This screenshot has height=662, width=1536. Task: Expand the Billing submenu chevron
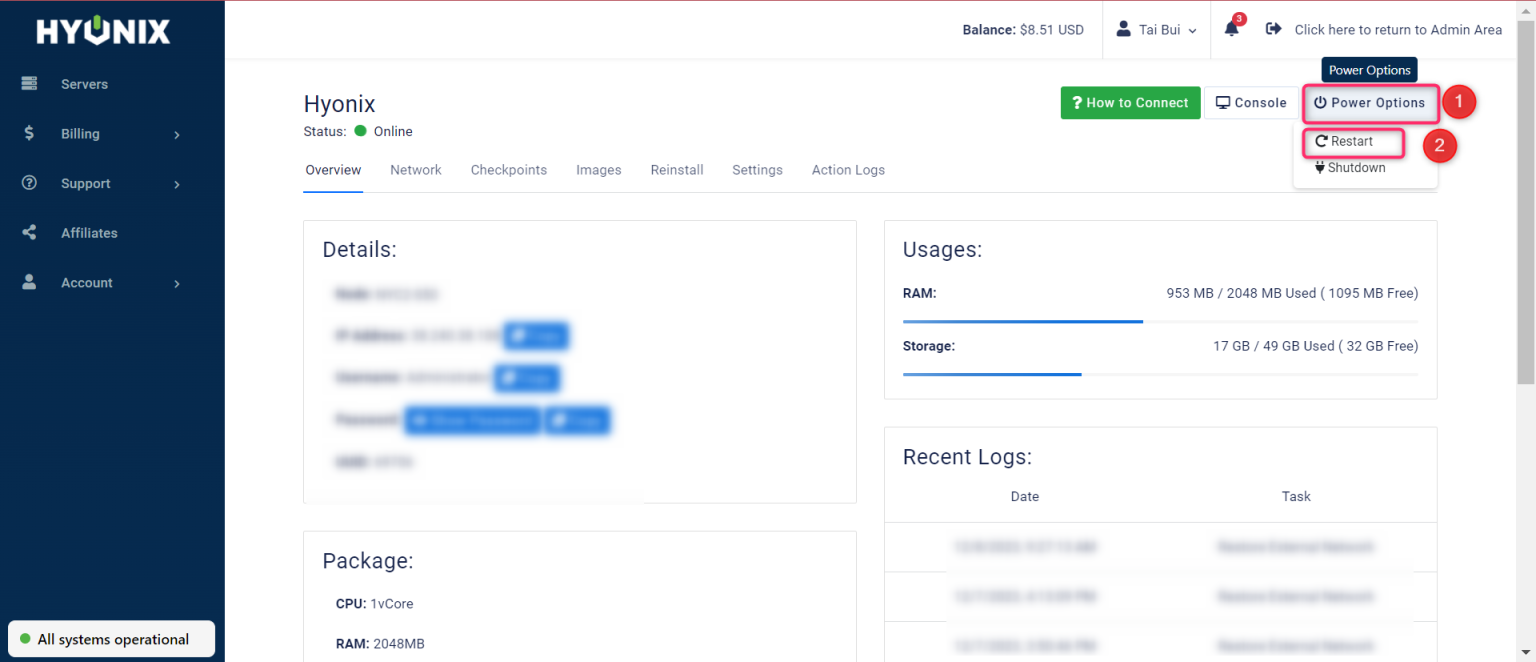pyautogui.click(x=177, y=134)
